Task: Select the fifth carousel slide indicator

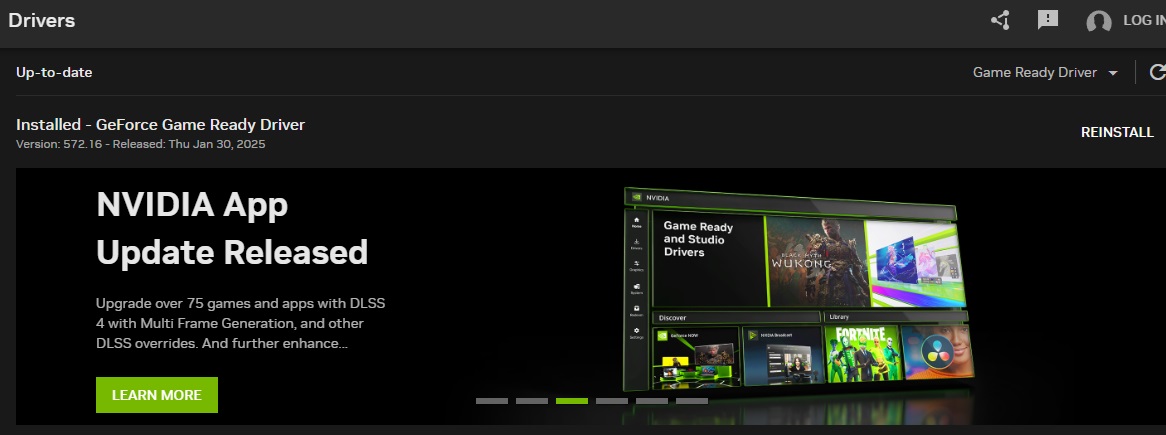Action: pyautogui.click(x=652, y=401)
